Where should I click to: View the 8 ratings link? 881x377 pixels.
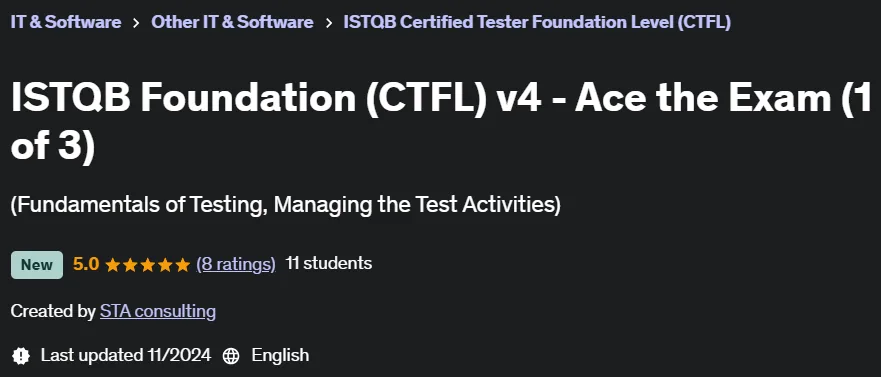pos(236,264)
